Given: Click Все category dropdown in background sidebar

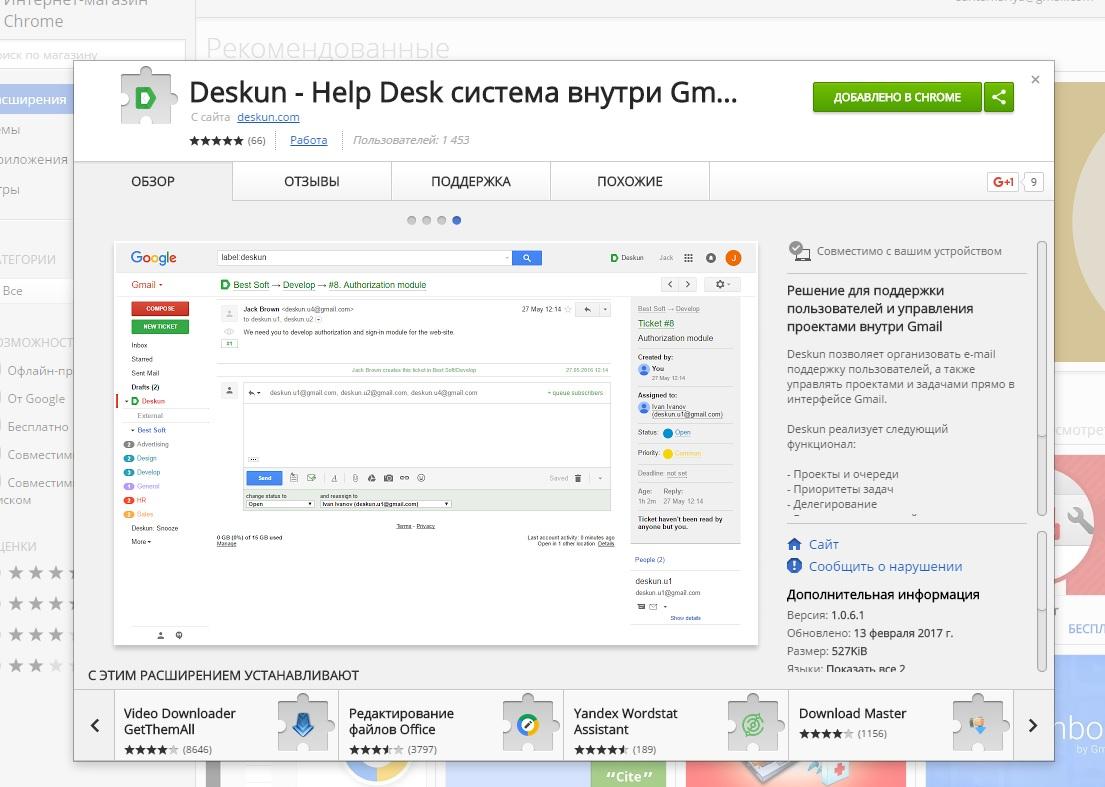Looking at the screenshot, I should coord(36,290).
